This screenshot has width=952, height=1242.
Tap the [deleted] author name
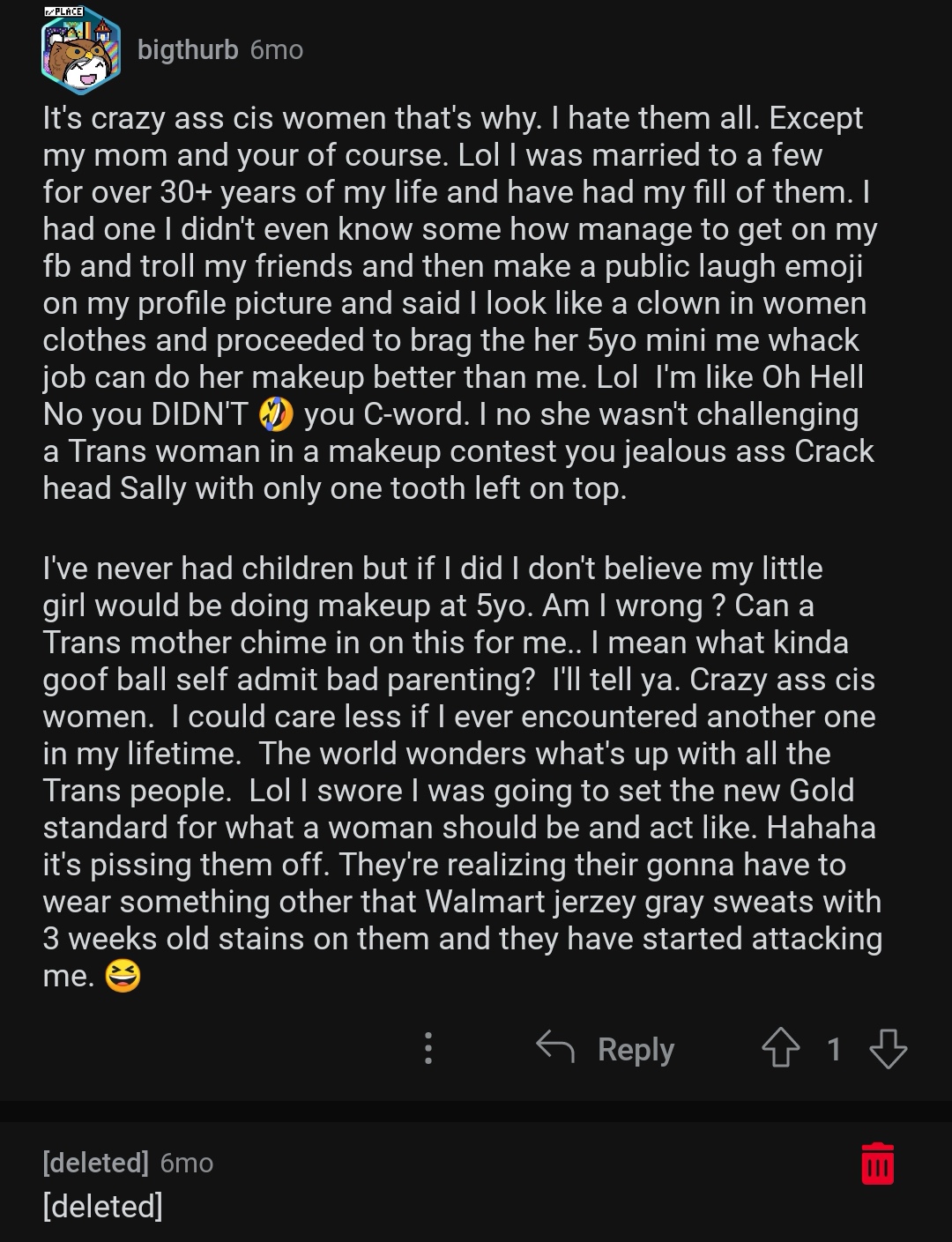click(95, 1163)
